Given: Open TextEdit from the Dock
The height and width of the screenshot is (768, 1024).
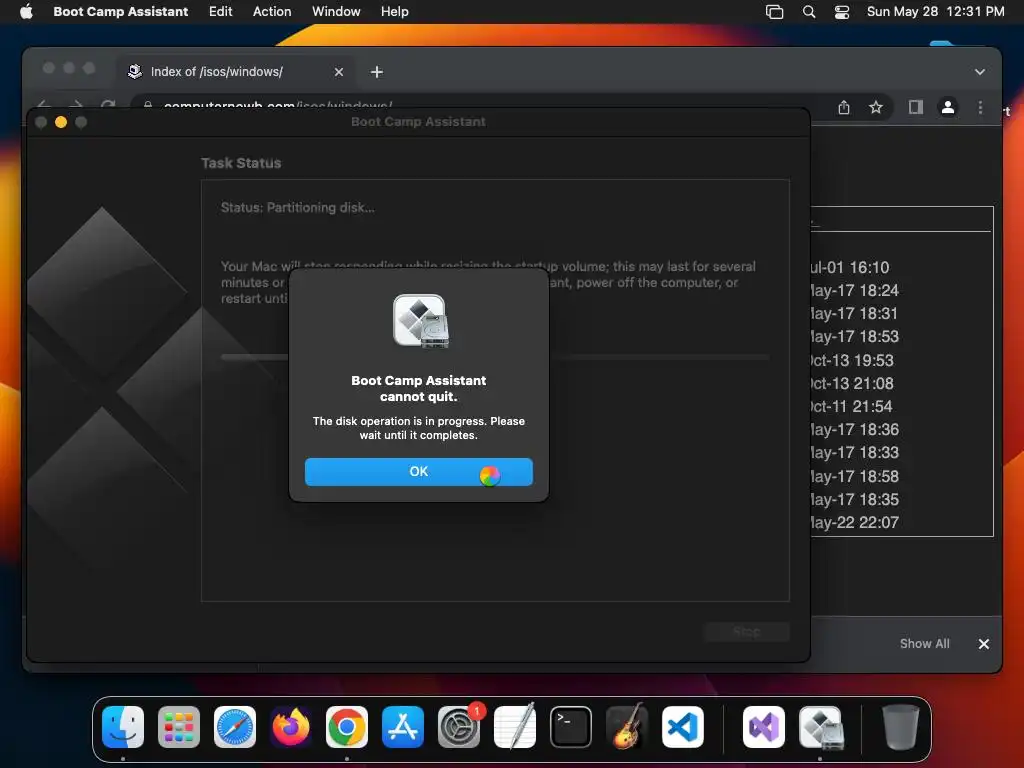Looking at the screenshot, I should tap(515, 727).
